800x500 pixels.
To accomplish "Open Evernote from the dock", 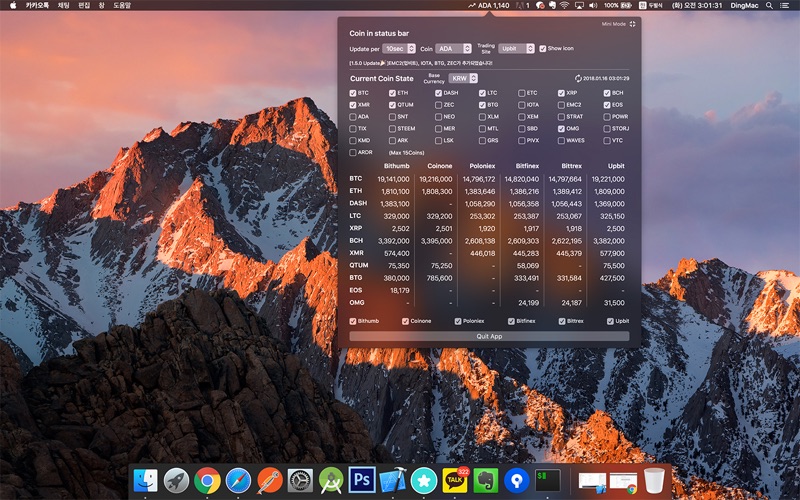I will [x=486, y=480].
